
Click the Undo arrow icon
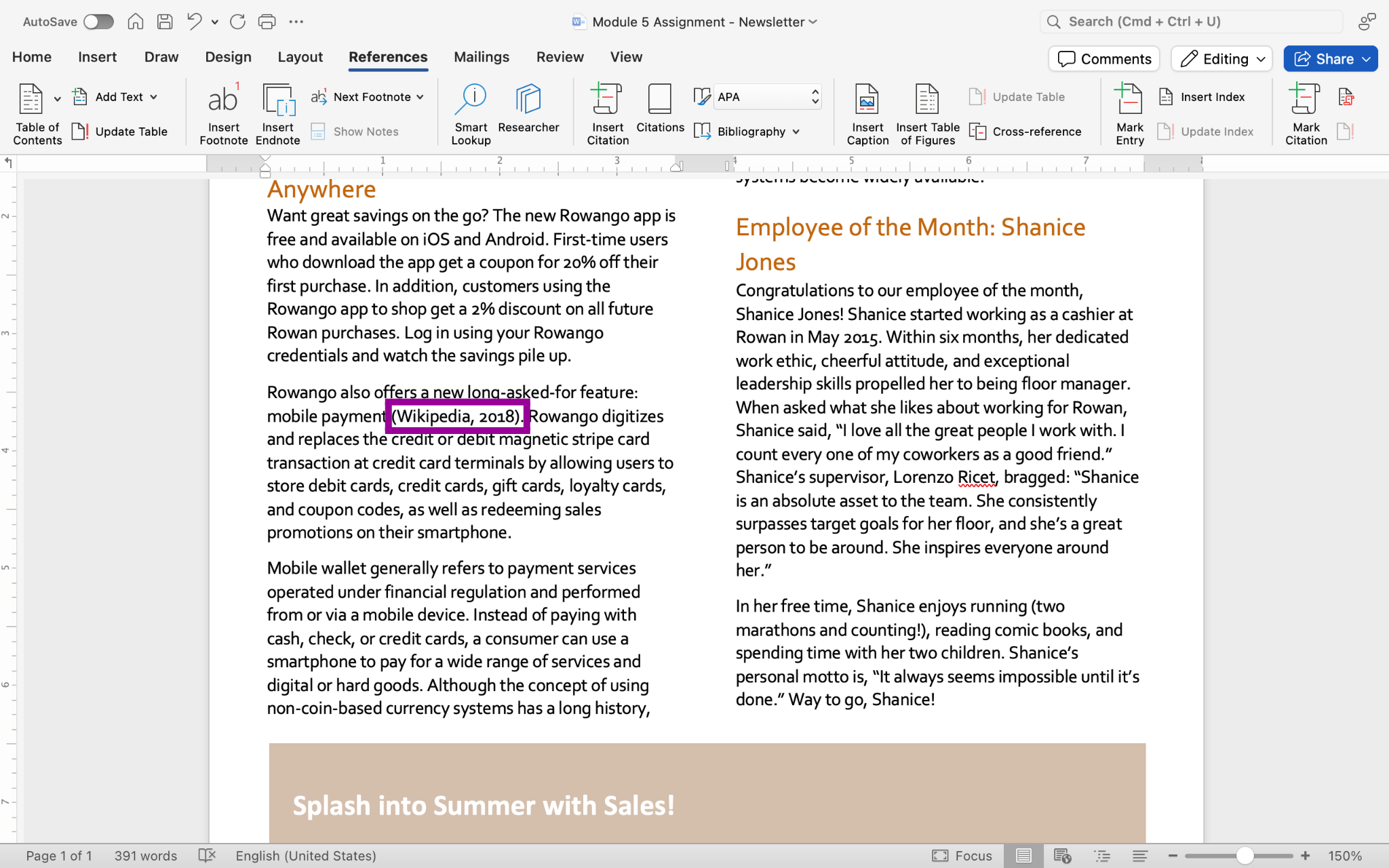(194, 22)
